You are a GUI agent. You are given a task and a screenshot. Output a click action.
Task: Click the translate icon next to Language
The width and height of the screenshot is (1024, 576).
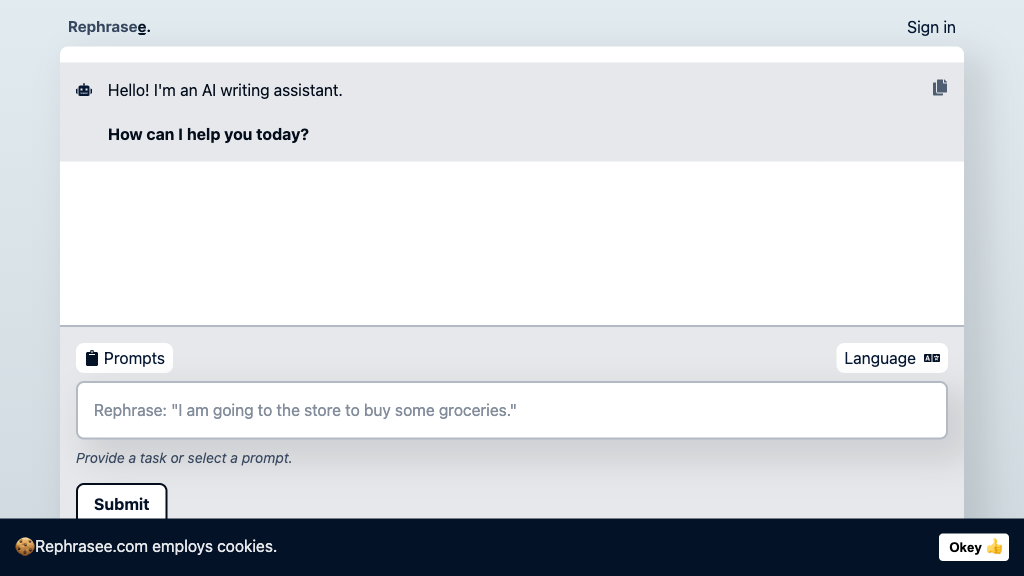pyautogui.click(x=932, y=358)
